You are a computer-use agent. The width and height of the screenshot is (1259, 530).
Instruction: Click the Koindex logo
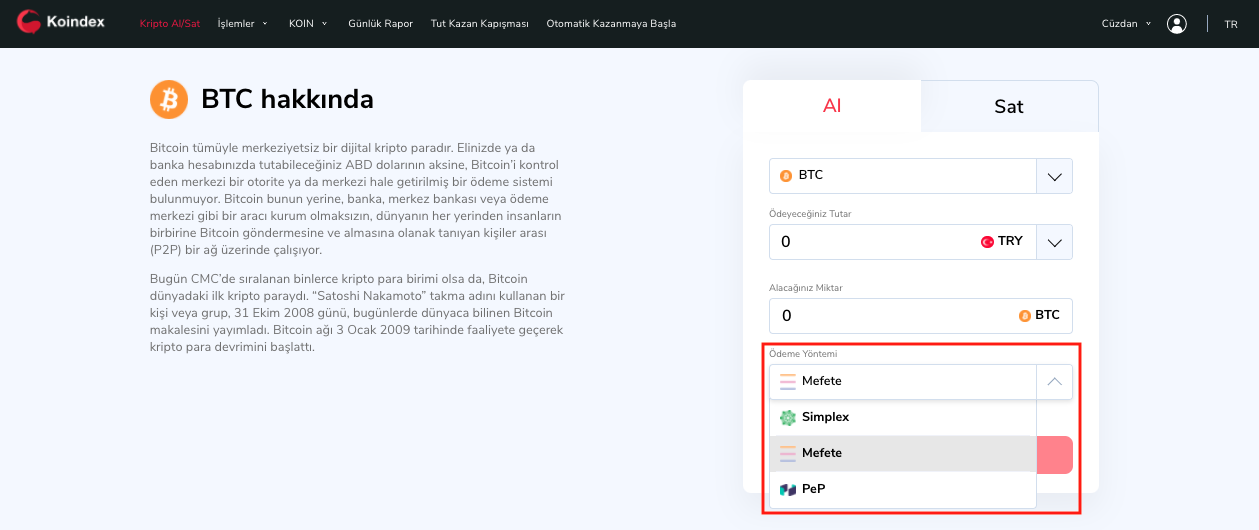(63, 23)
